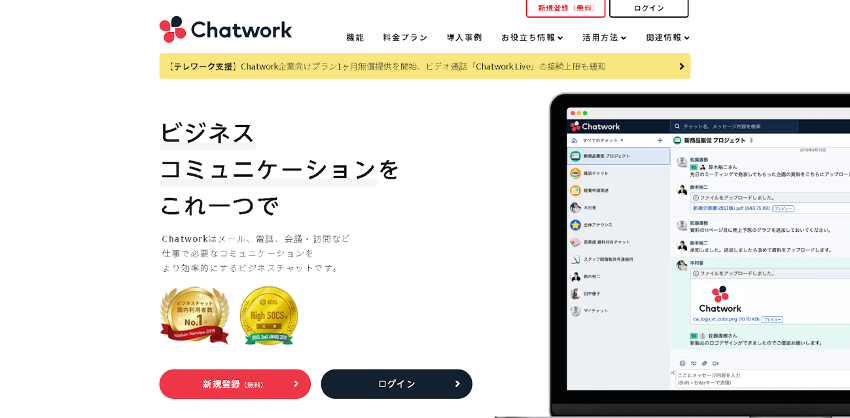Click the PDF file link 新規企画書

pyautogui.click(x=731, y=208)
